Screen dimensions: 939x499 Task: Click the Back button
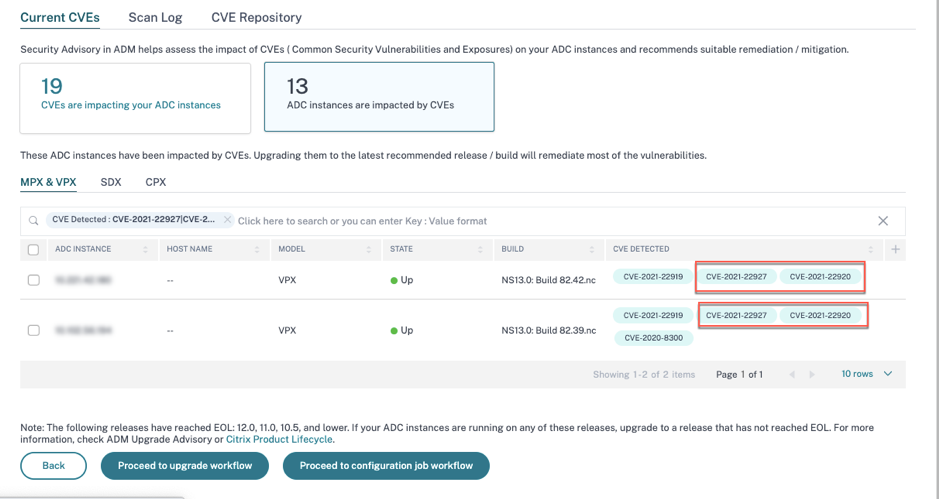pos(53,465)
